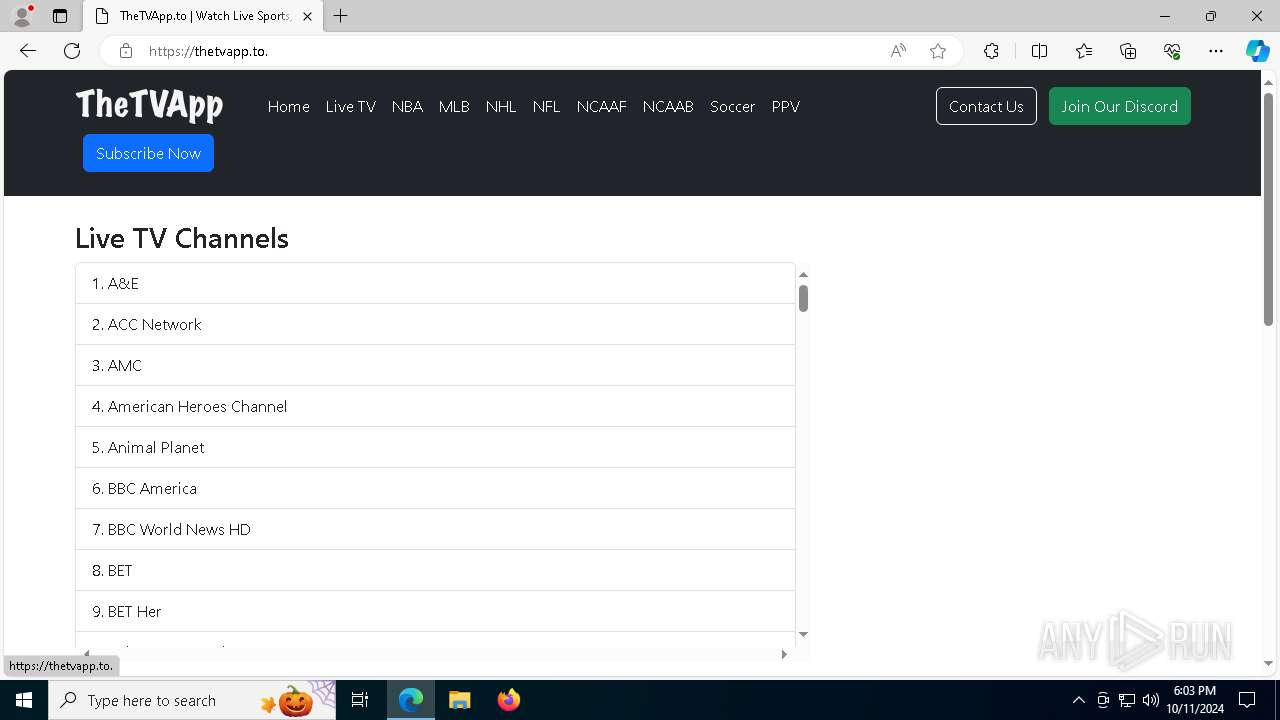Open Browser essentials heart icon
The width and height of the screenshot is (1280, 720).
[x=1172, y=51]
